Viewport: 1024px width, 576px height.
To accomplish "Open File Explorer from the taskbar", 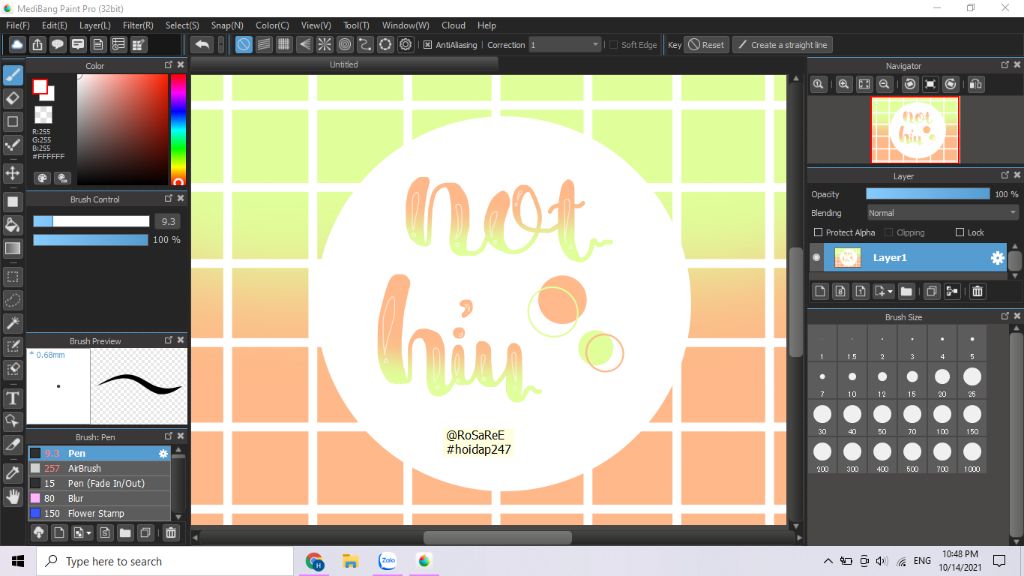I will [350, 561].
